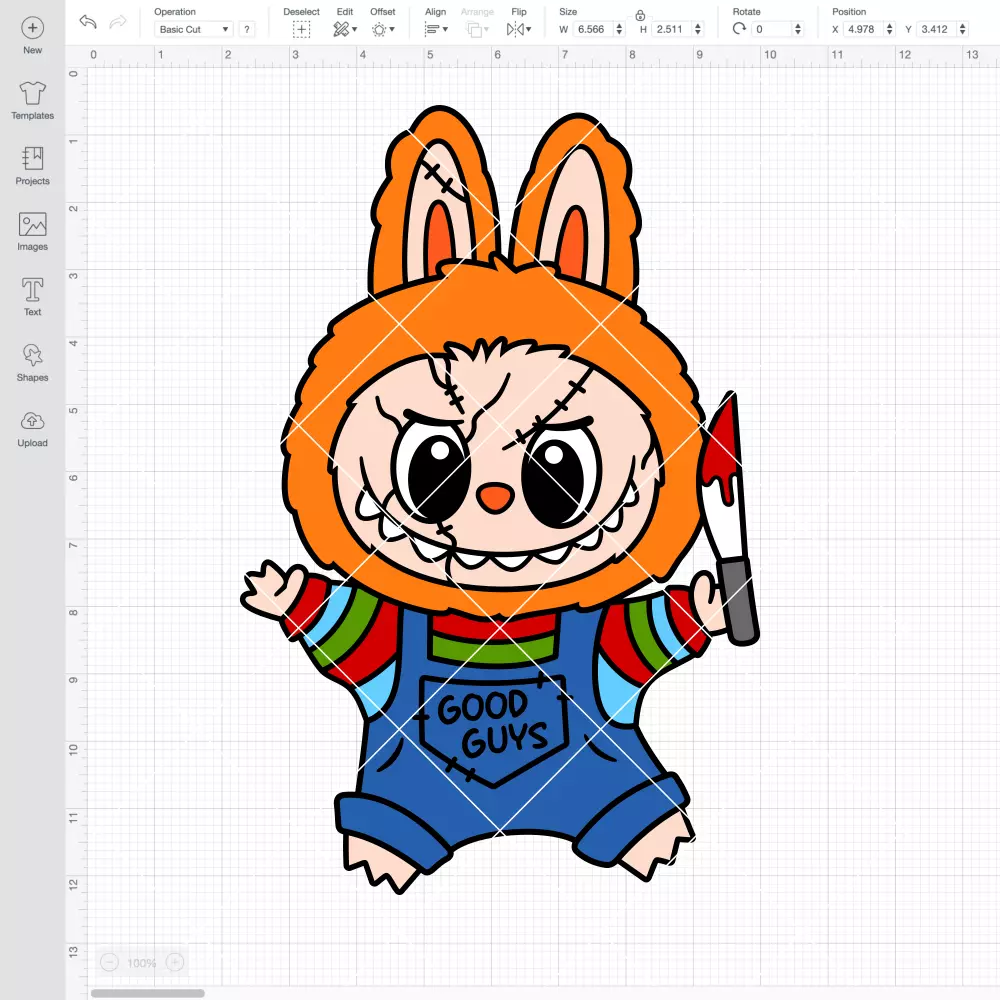This screenshot has height=1000, width=1000.
Task: Select the Text tool
Action: (33, 297)
